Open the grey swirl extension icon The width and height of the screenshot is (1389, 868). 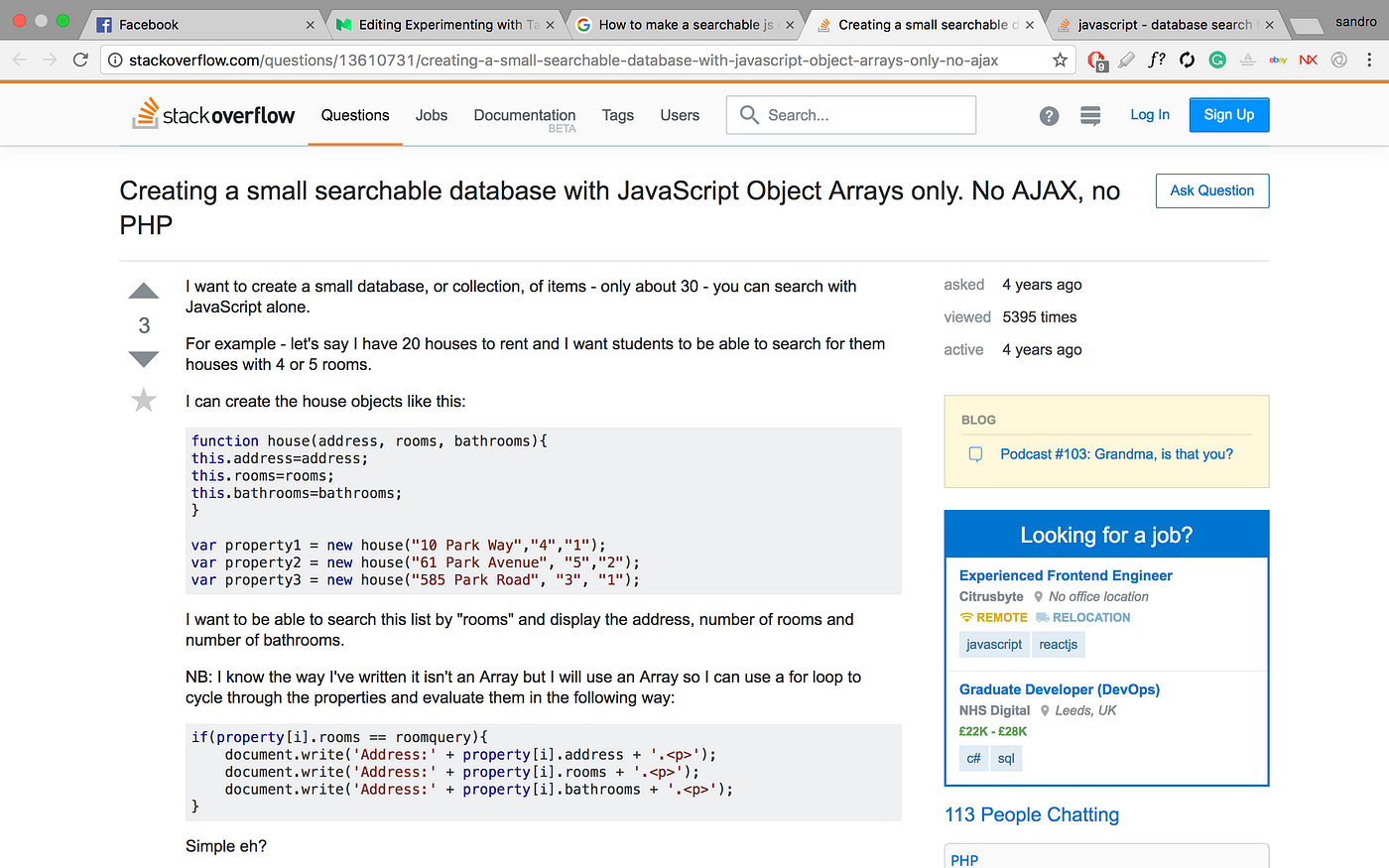(x=1338, y=61)
